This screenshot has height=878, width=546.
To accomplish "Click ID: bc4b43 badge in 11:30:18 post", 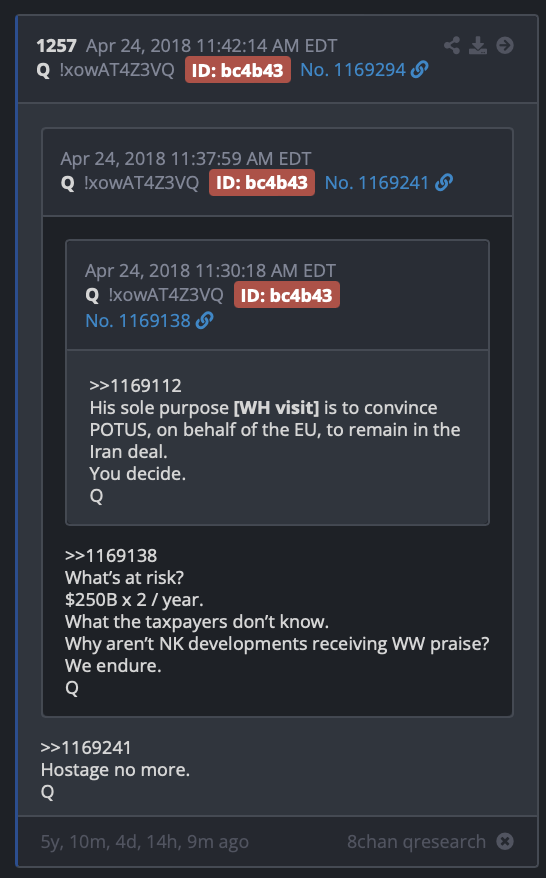I will 287,295.
